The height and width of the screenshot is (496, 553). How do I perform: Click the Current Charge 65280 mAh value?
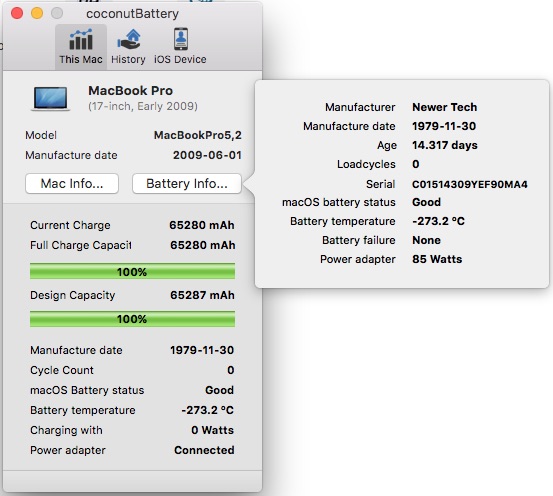click(202, 225)
